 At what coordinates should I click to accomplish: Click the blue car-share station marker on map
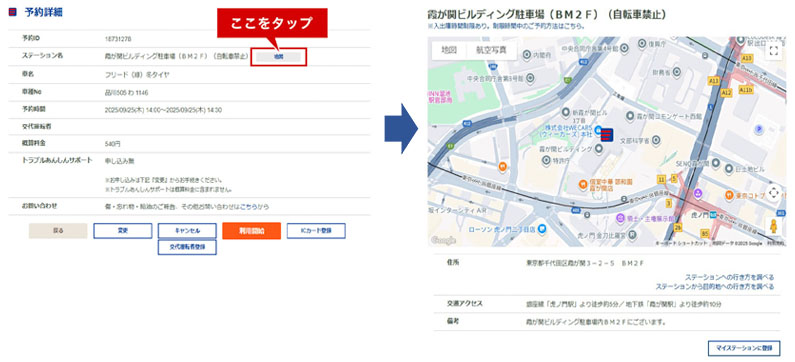tap(607, 135)
